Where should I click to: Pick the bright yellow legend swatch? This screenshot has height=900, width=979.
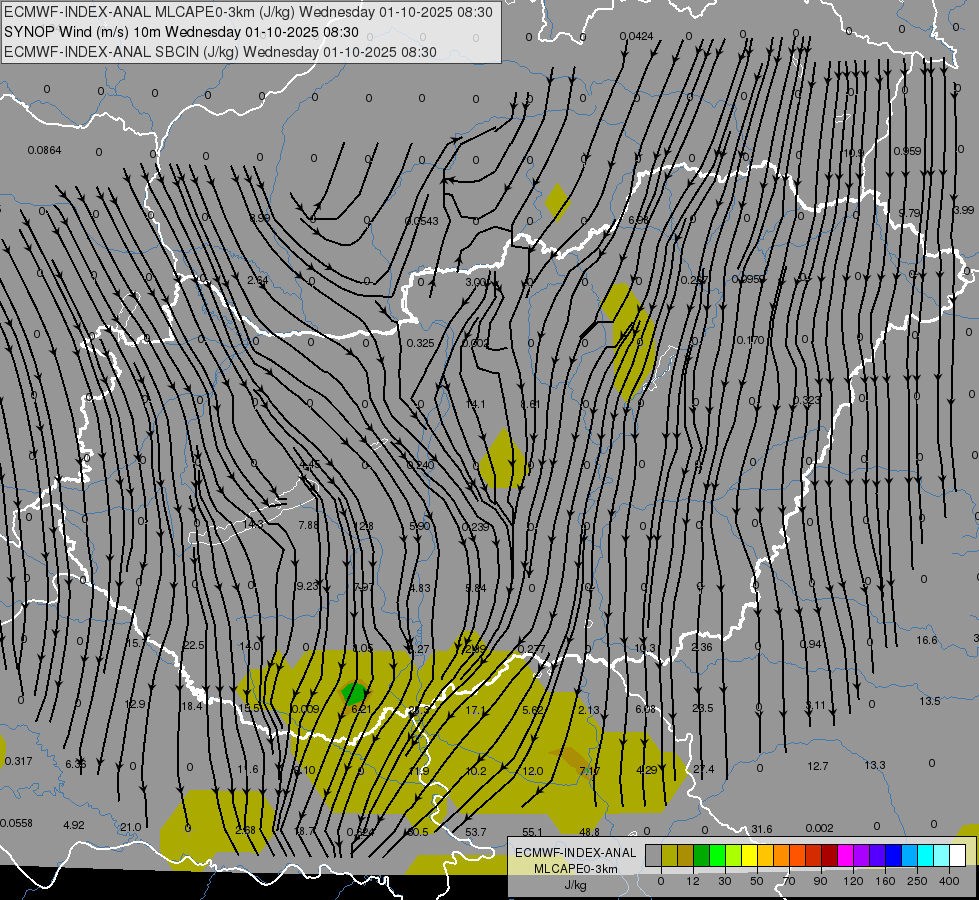pos(749,855)
